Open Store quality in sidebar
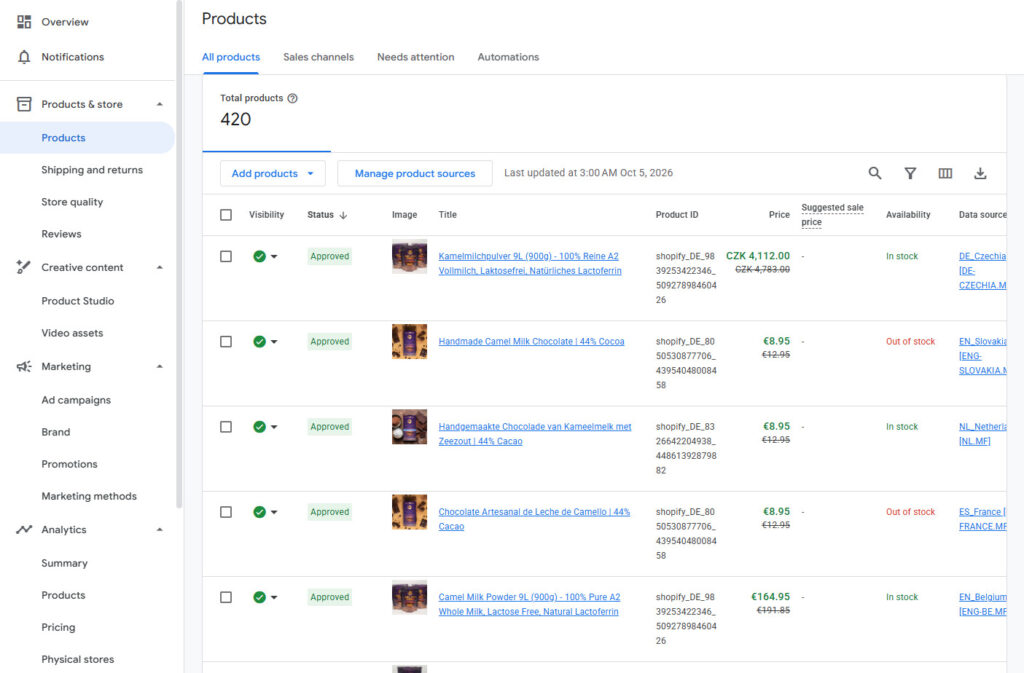The height and width of the screenshot is (673, 1024). [72, 202]
